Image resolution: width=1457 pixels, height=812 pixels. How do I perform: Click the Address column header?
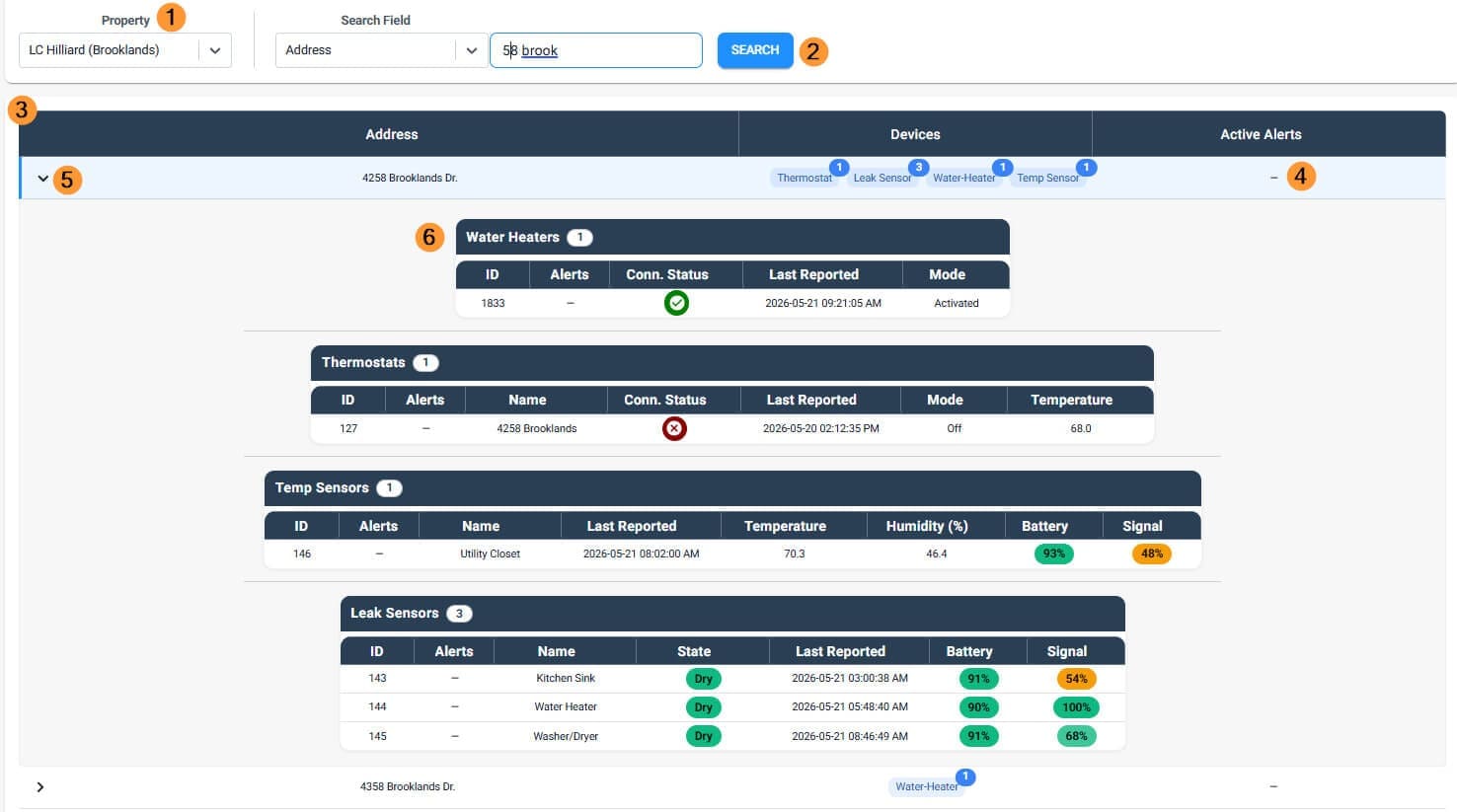392,134
